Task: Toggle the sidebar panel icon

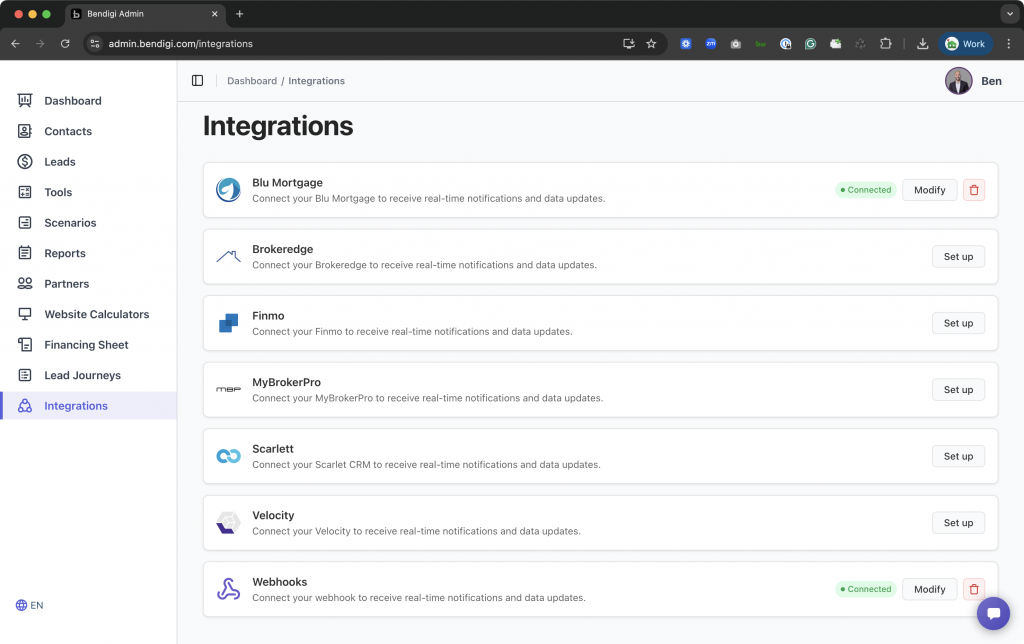Action: 197,81
